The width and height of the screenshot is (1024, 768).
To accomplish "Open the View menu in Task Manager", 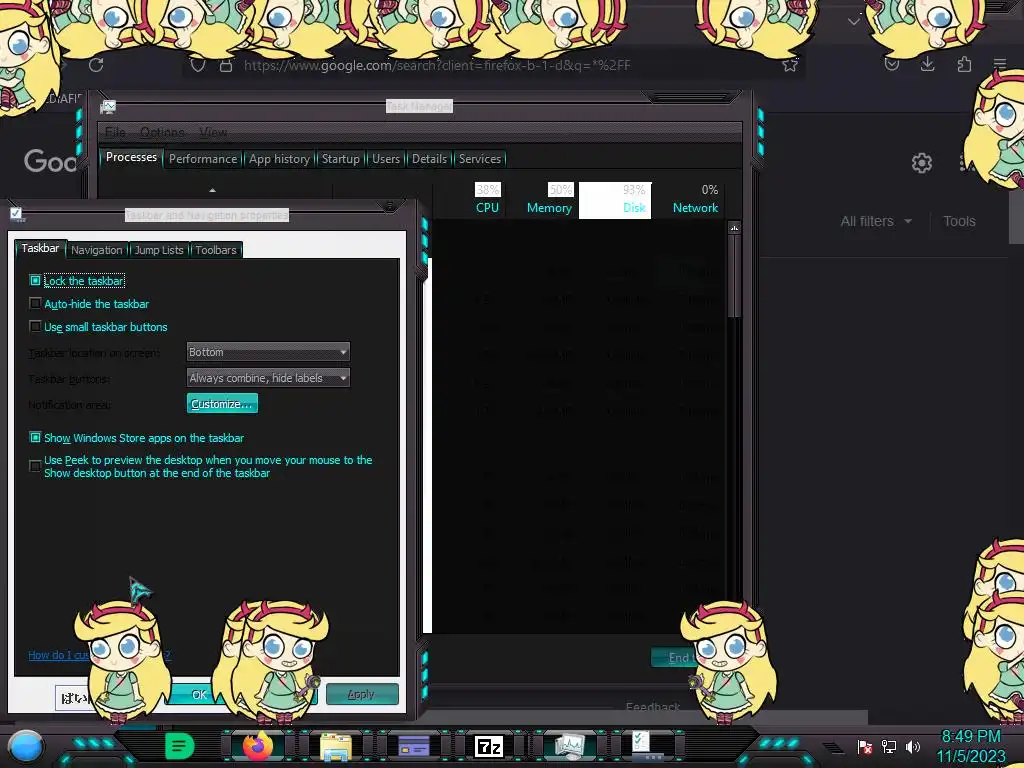I will (213, 133).
